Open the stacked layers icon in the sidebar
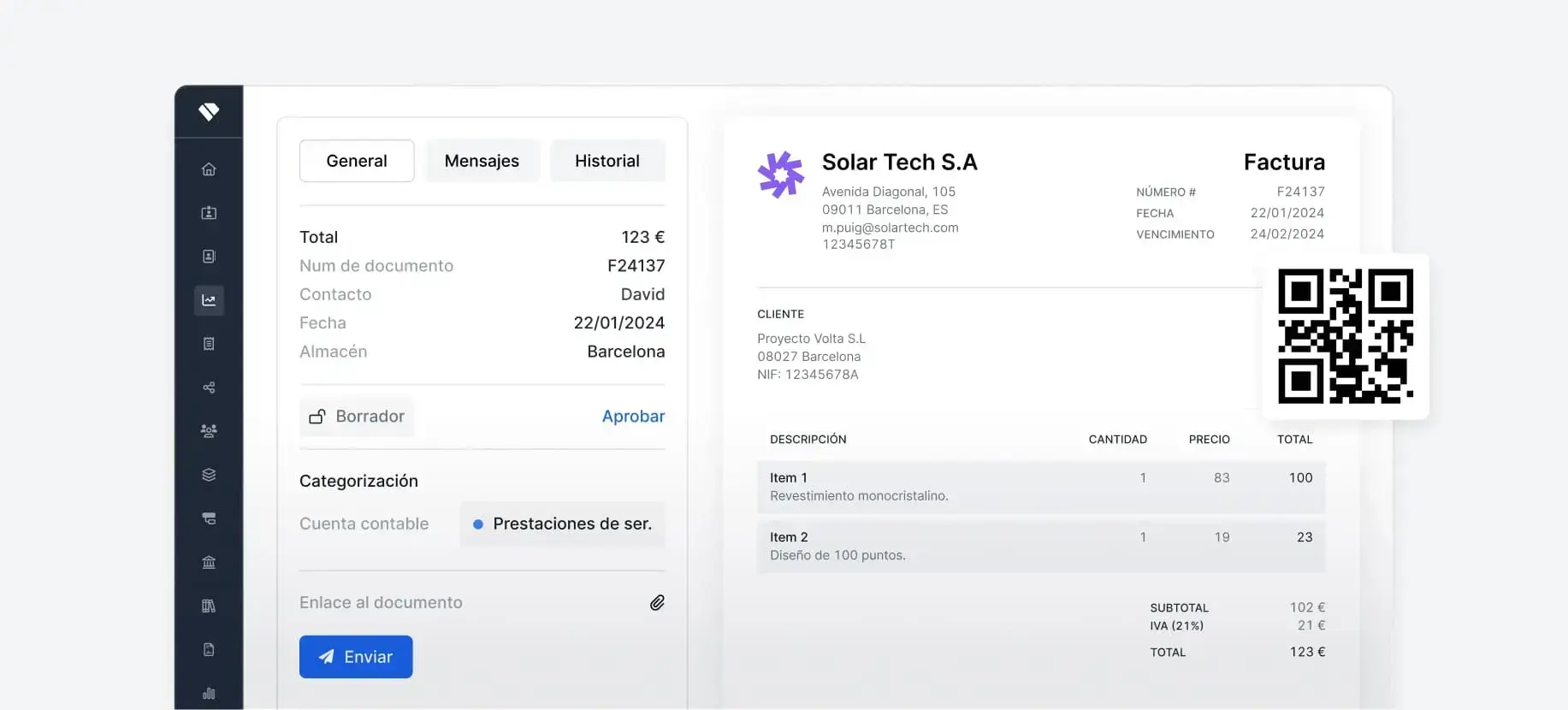The width and height of the screenshot is (1568, 710). (209, 475)
